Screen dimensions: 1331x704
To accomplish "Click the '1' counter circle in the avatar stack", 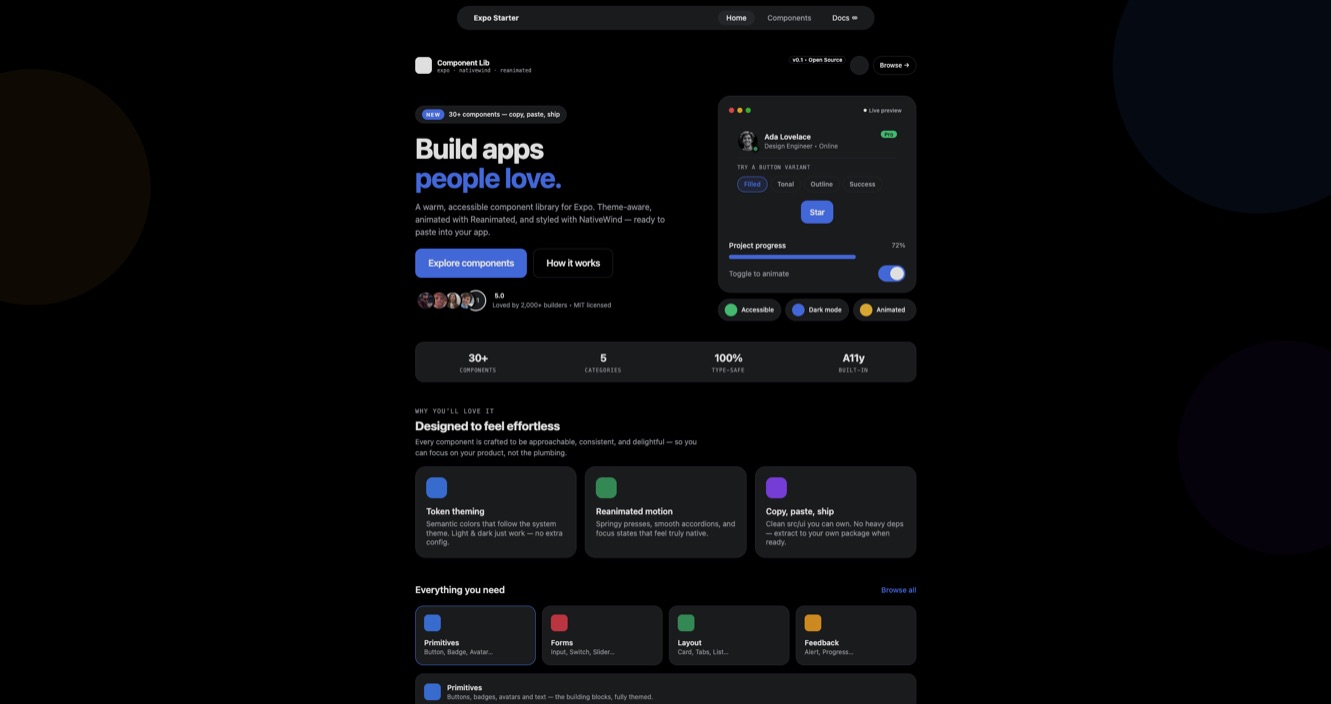I will [x=478, y=300].
